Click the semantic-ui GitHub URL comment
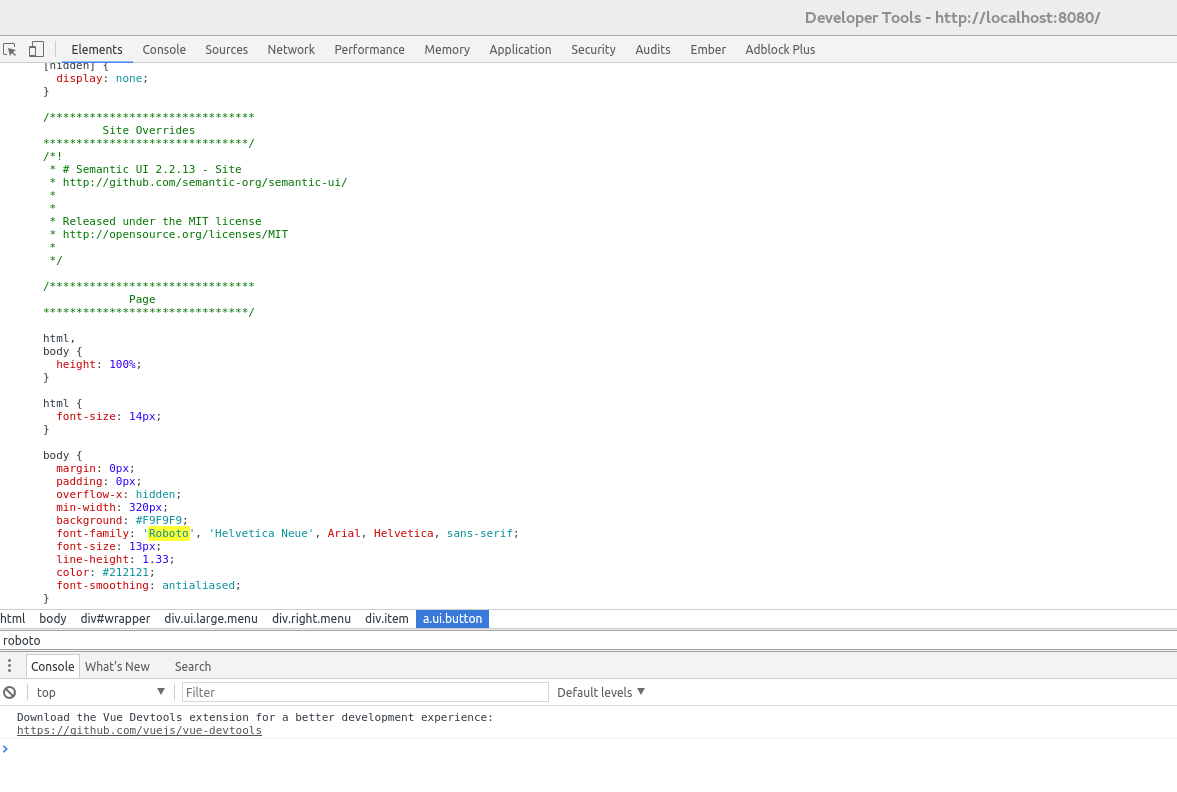The height and width of the screenshot is (792, 1177). [205, 182]
